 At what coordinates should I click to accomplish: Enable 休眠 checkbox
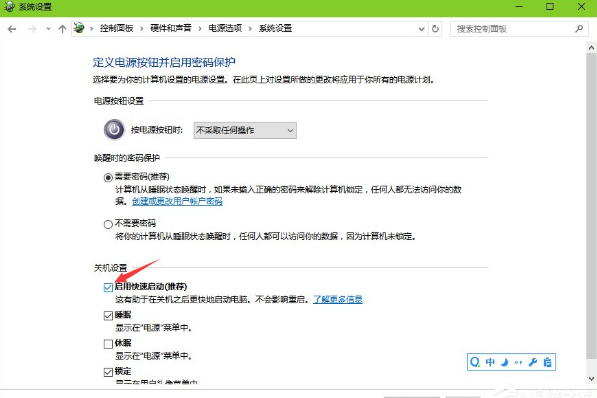[x=108, y=344]
